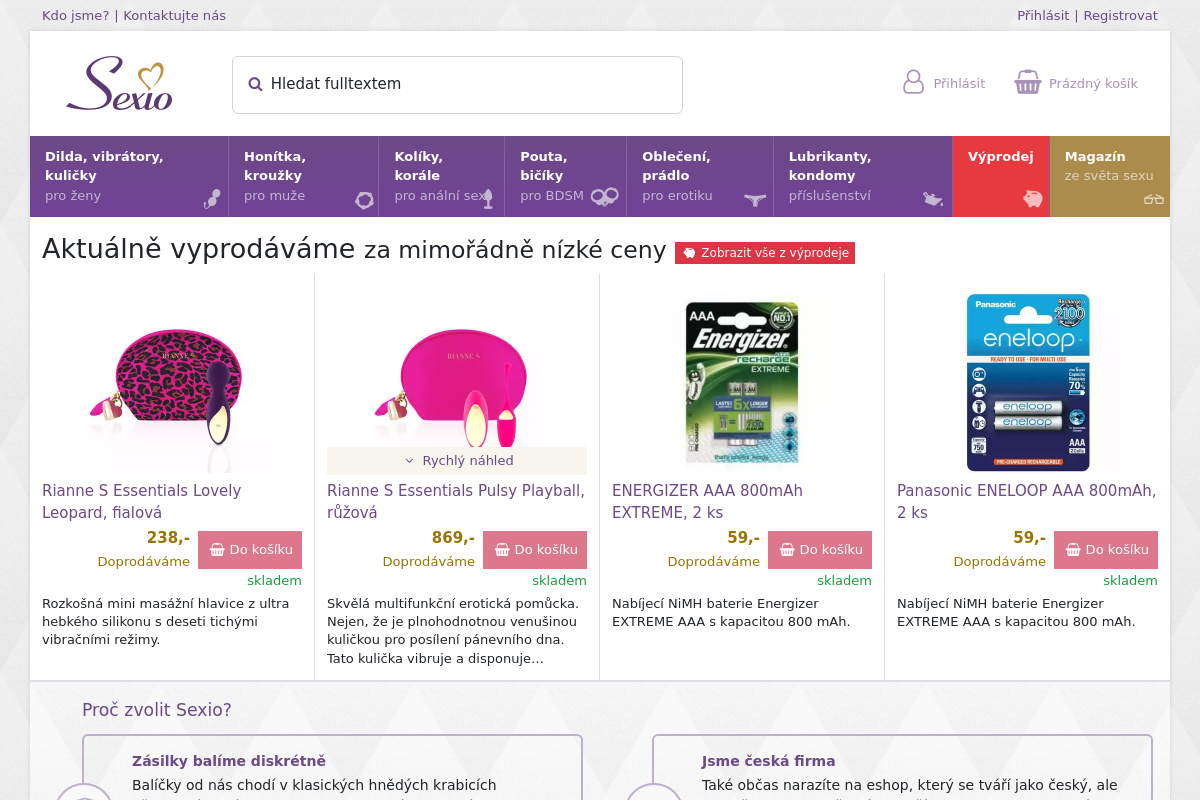The image size is (1200, 800).
Task: Click Proč zvolit Sexio? heading
Action: tap(157, 710)
